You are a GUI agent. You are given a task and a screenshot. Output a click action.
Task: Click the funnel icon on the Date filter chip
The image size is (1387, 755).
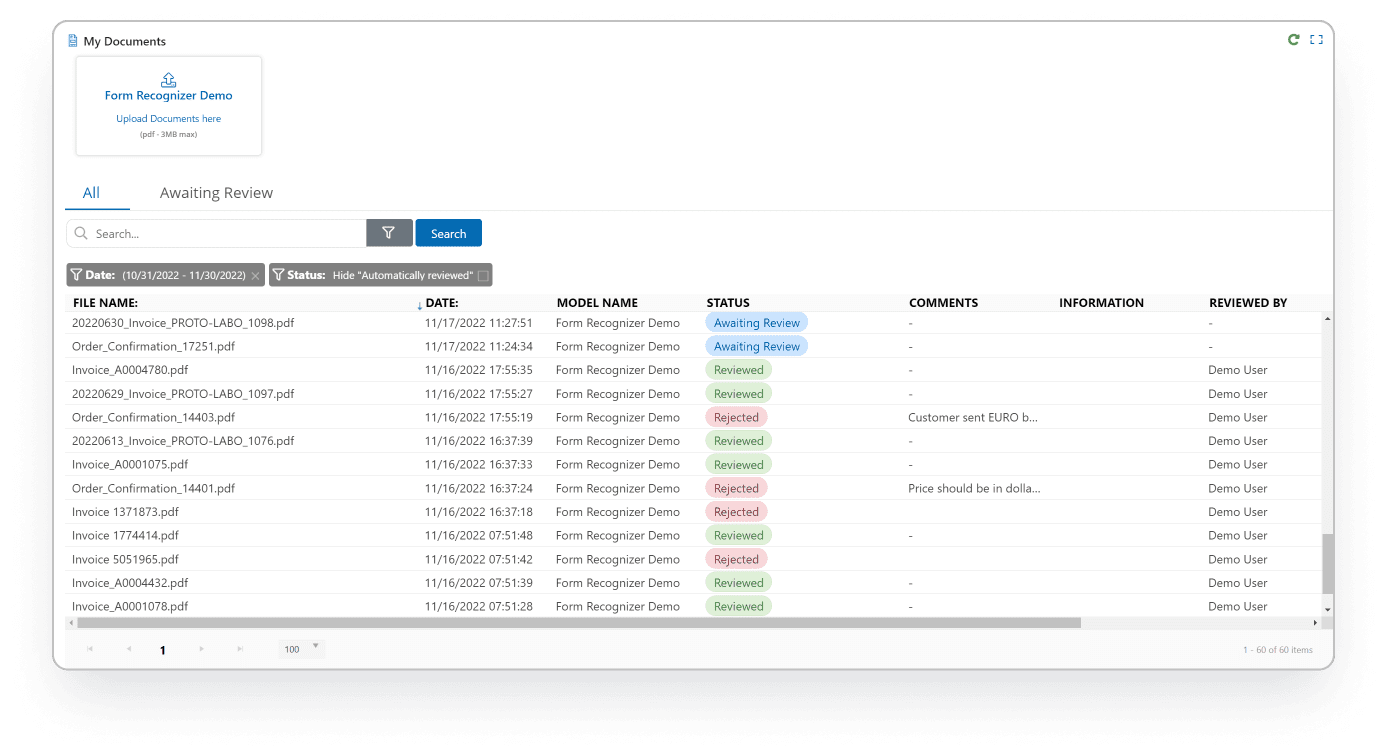76,274
